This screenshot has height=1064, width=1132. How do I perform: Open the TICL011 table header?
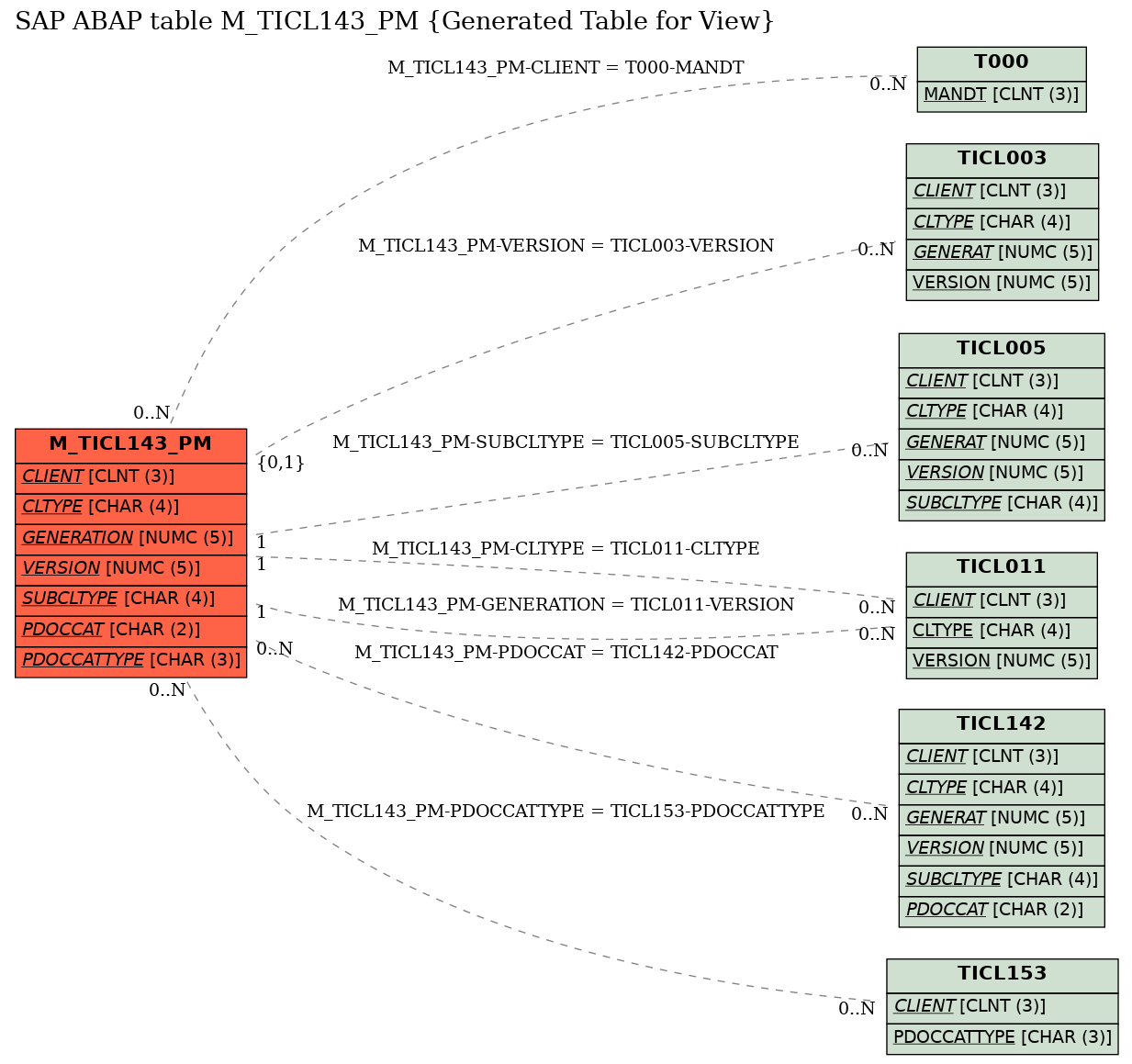click(1002, 567)
